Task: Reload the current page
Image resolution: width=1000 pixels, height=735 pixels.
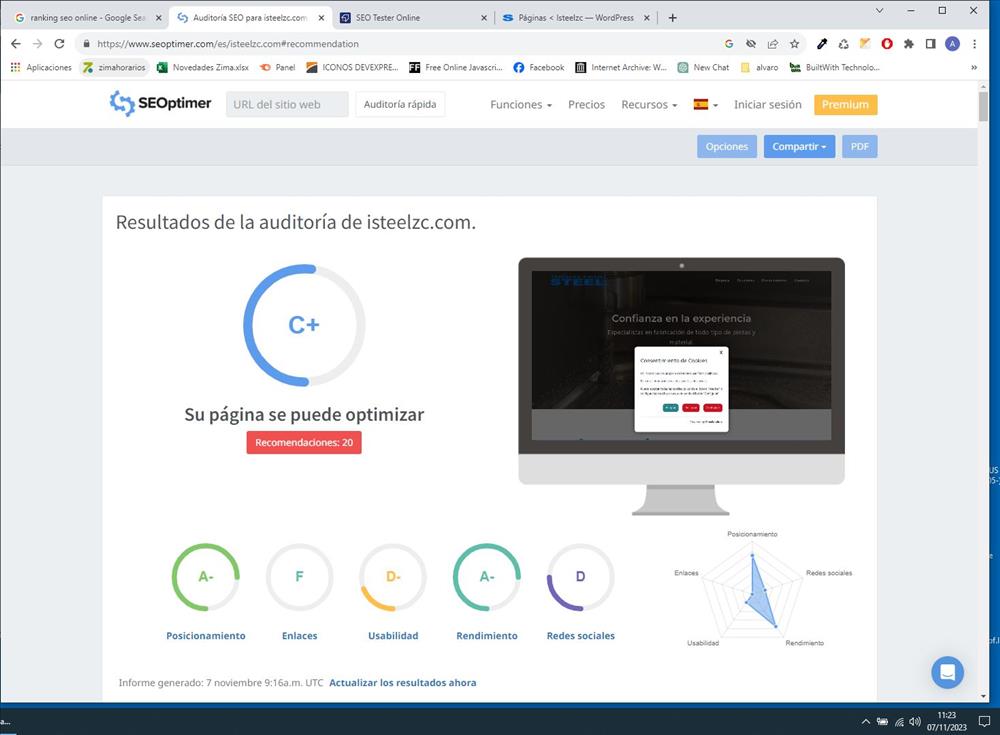Action: pos(59,44)
